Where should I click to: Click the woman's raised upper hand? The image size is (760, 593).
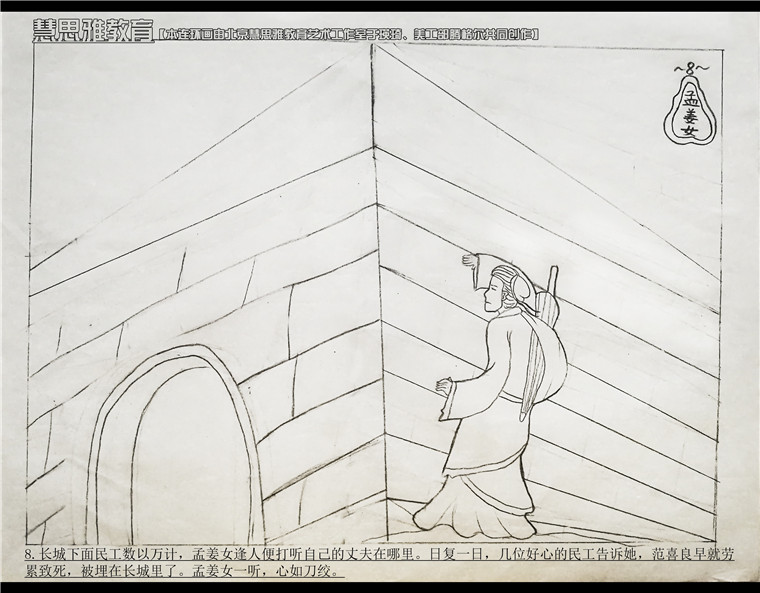(x=464, y=262)
